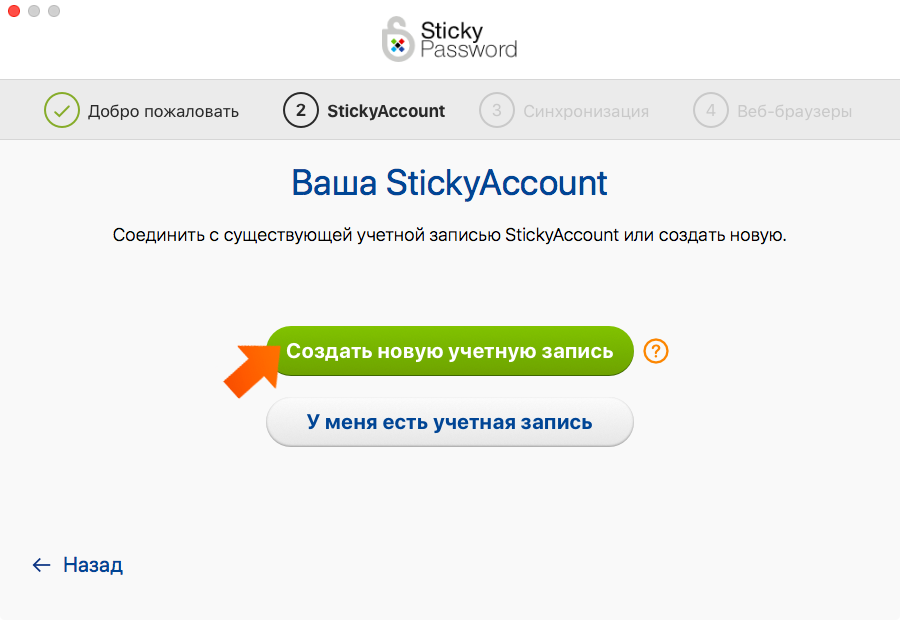Open the orange question mark help icon

point(655,351)
